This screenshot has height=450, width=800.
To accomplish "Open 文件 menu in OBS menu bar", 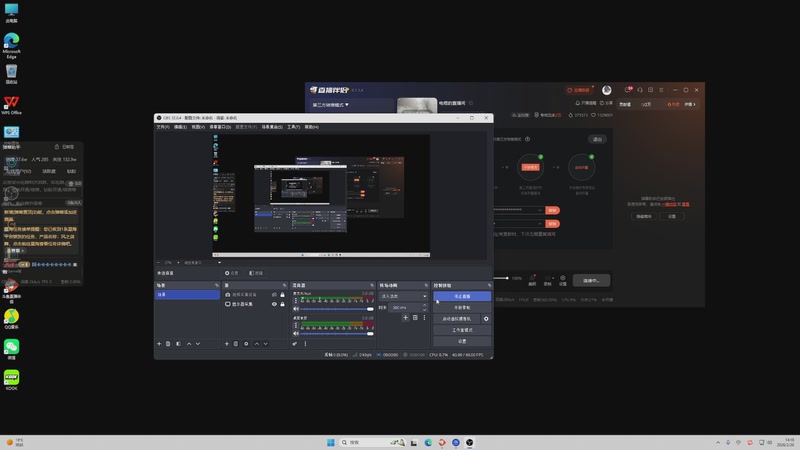I will tap(163, 127).
